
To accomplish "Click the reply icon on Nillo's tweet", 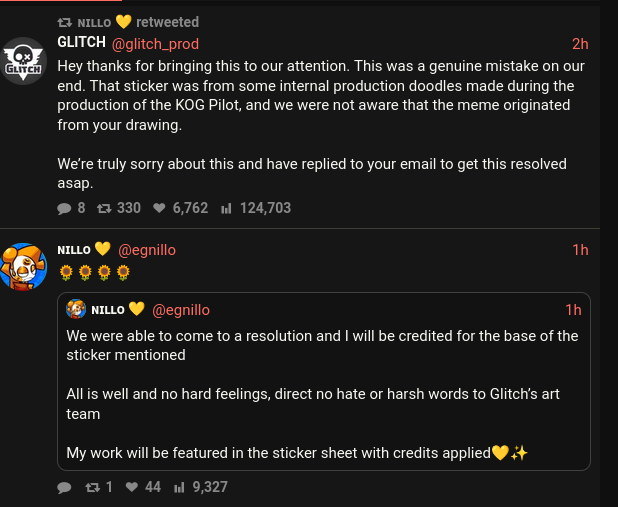I will click(65, 487).
